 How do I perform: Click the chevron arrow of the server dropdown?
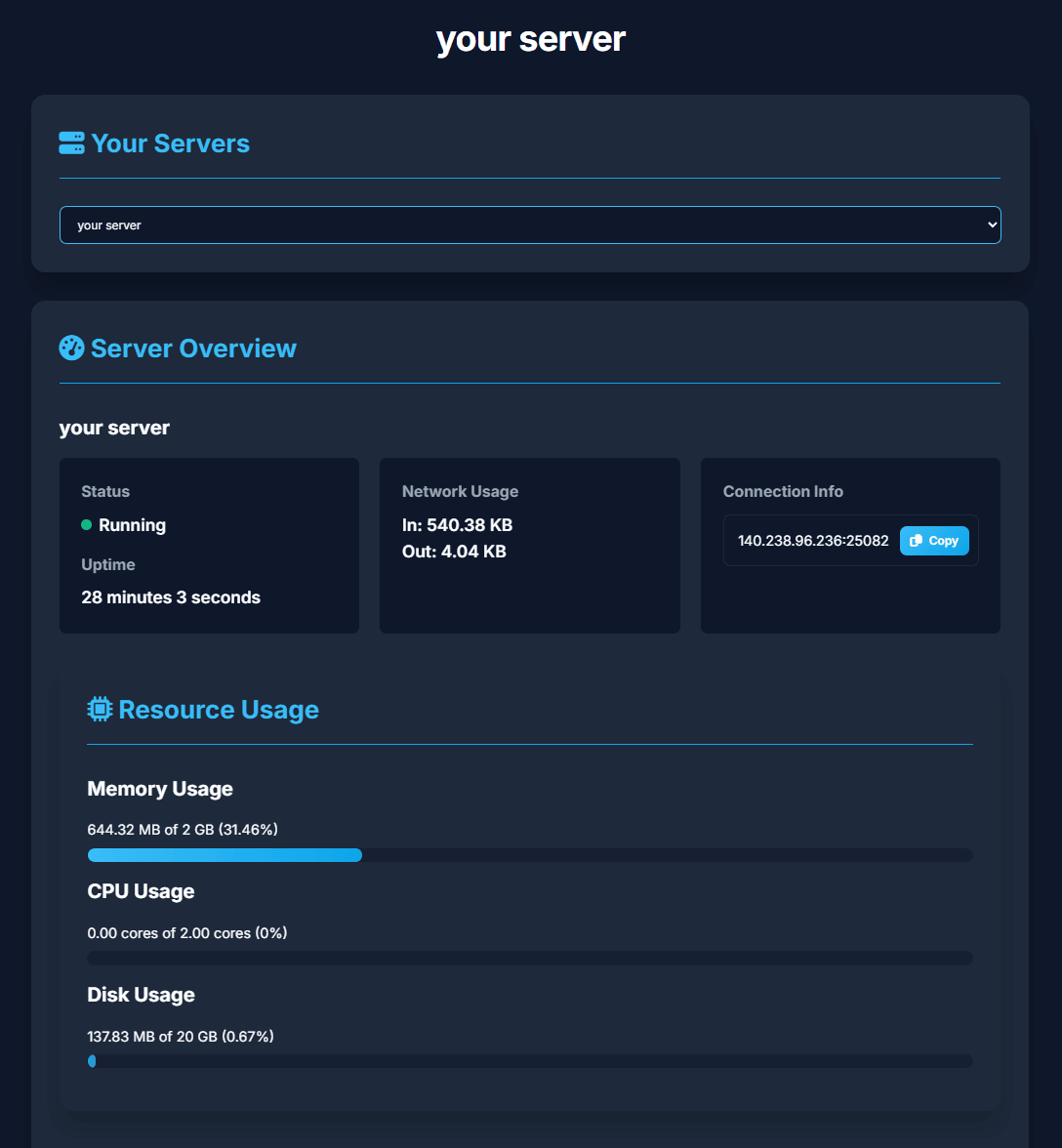tap(992, 225)
